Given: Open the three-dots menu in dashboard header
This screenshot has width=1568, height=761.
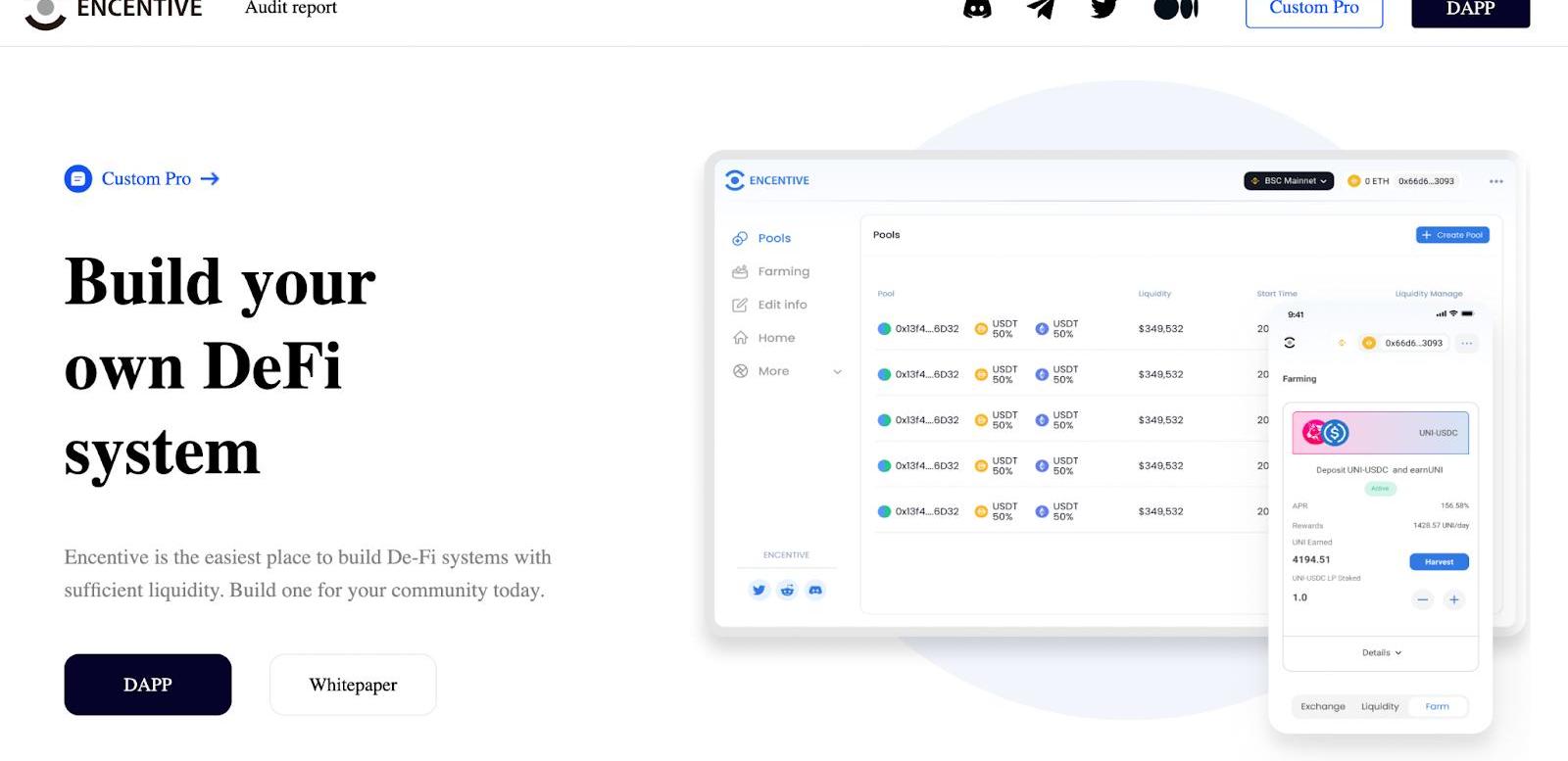Looking at the screenshot, I should (x=1495, y=181).
